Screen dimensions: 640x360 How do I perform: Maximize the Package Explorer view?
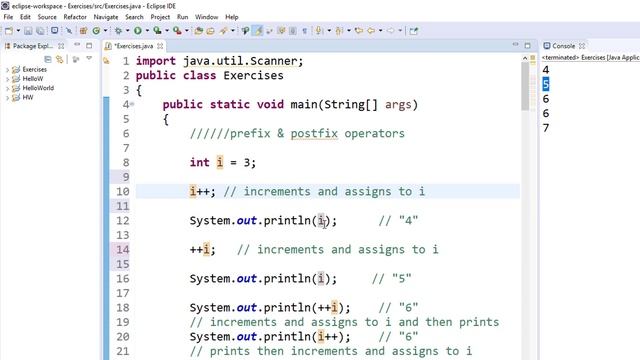[89, 46]
